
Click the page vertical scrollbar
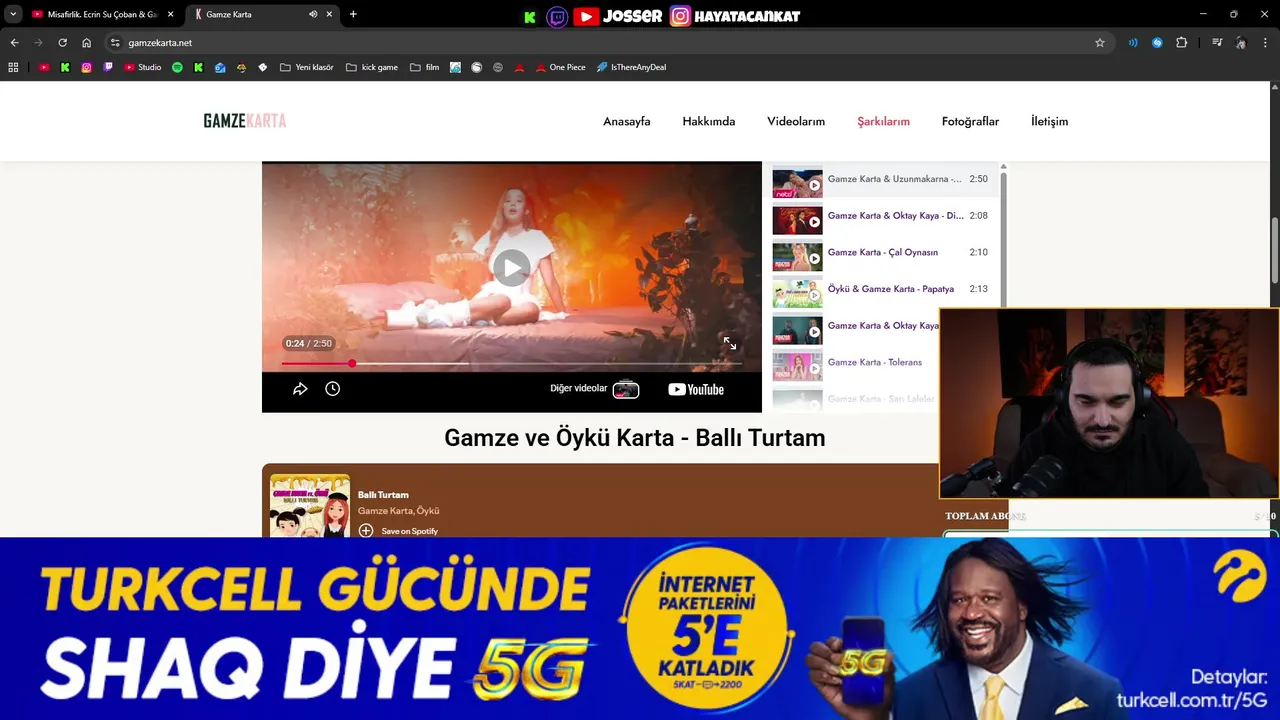[1274, 250]
